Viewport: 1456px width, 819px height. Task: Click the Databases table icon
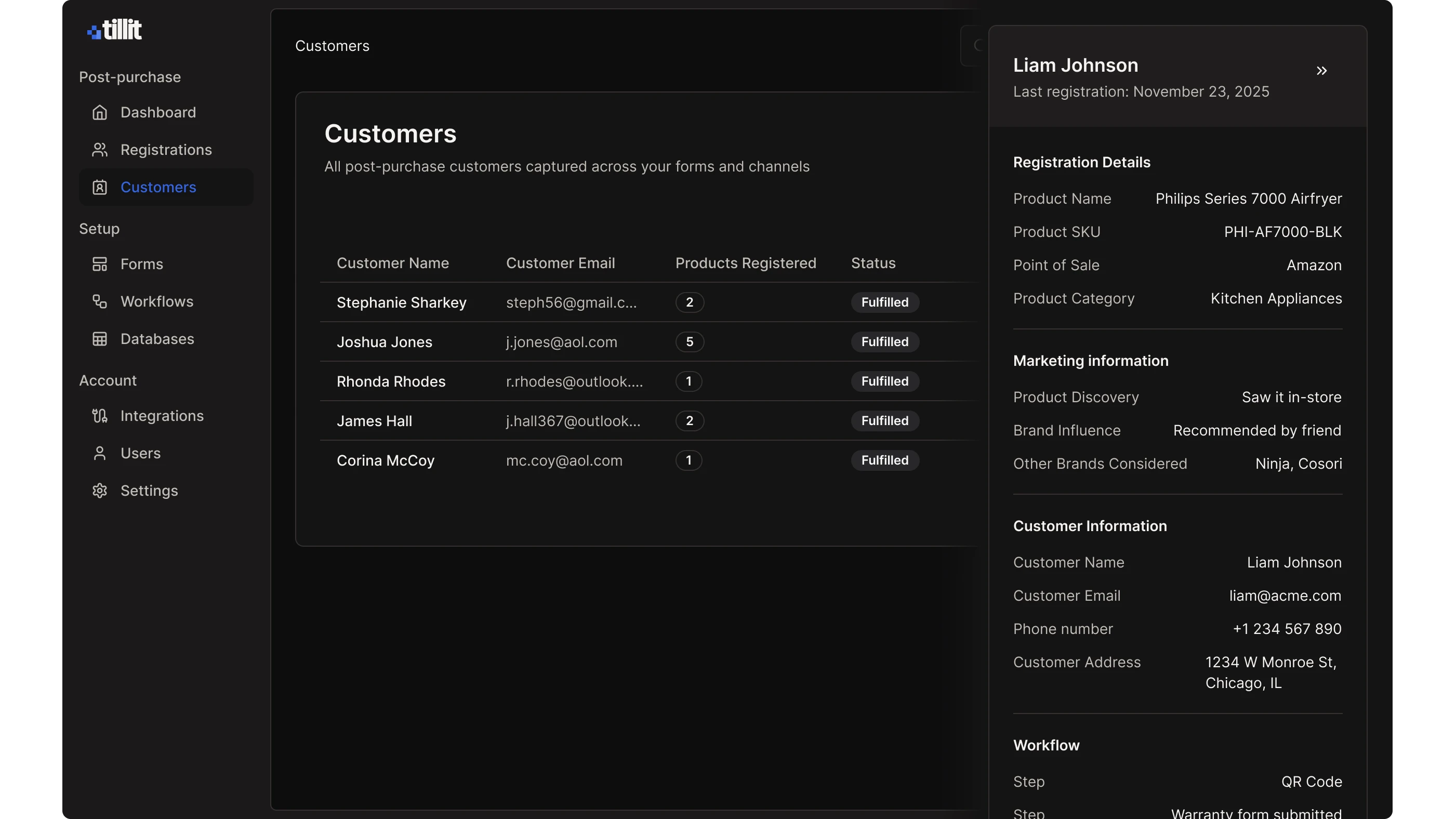(99, 339)
